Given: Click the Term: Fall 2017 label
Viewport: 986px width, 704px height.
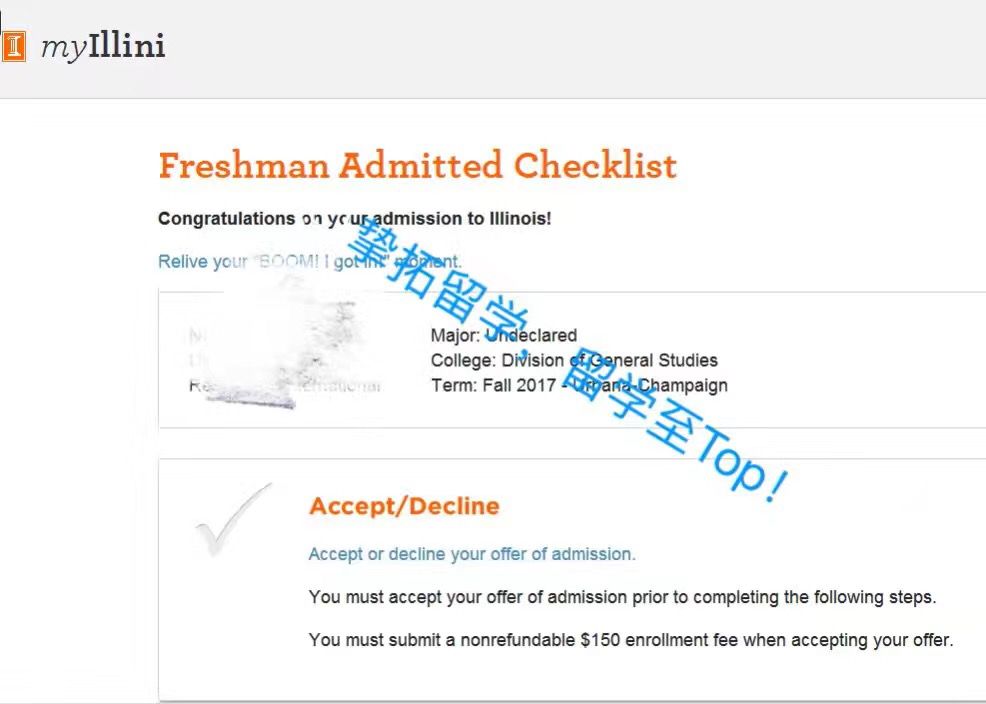Looking at the screenshot, I should (492, 385).
